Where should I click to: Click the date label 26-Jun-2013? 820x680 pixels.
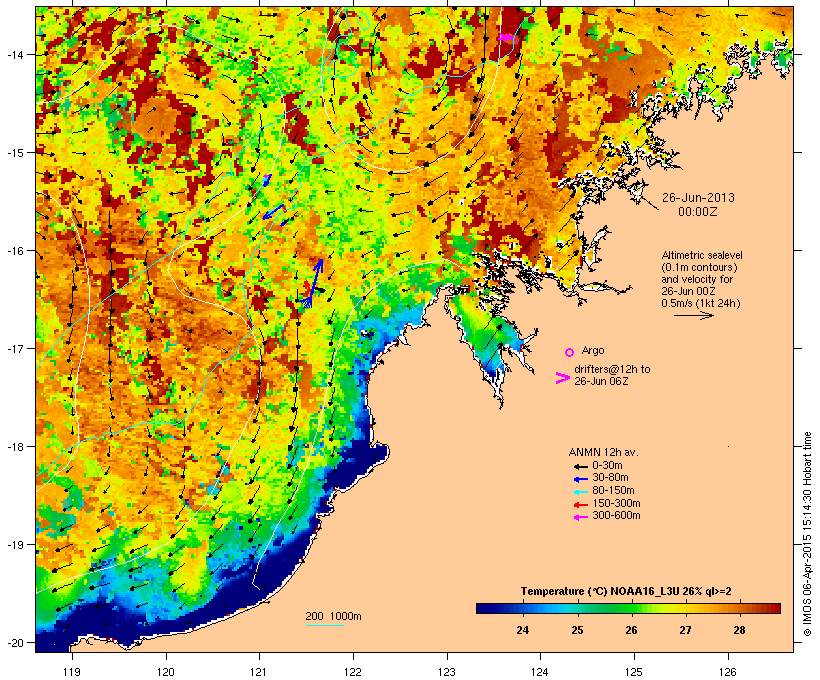point(698,198)
